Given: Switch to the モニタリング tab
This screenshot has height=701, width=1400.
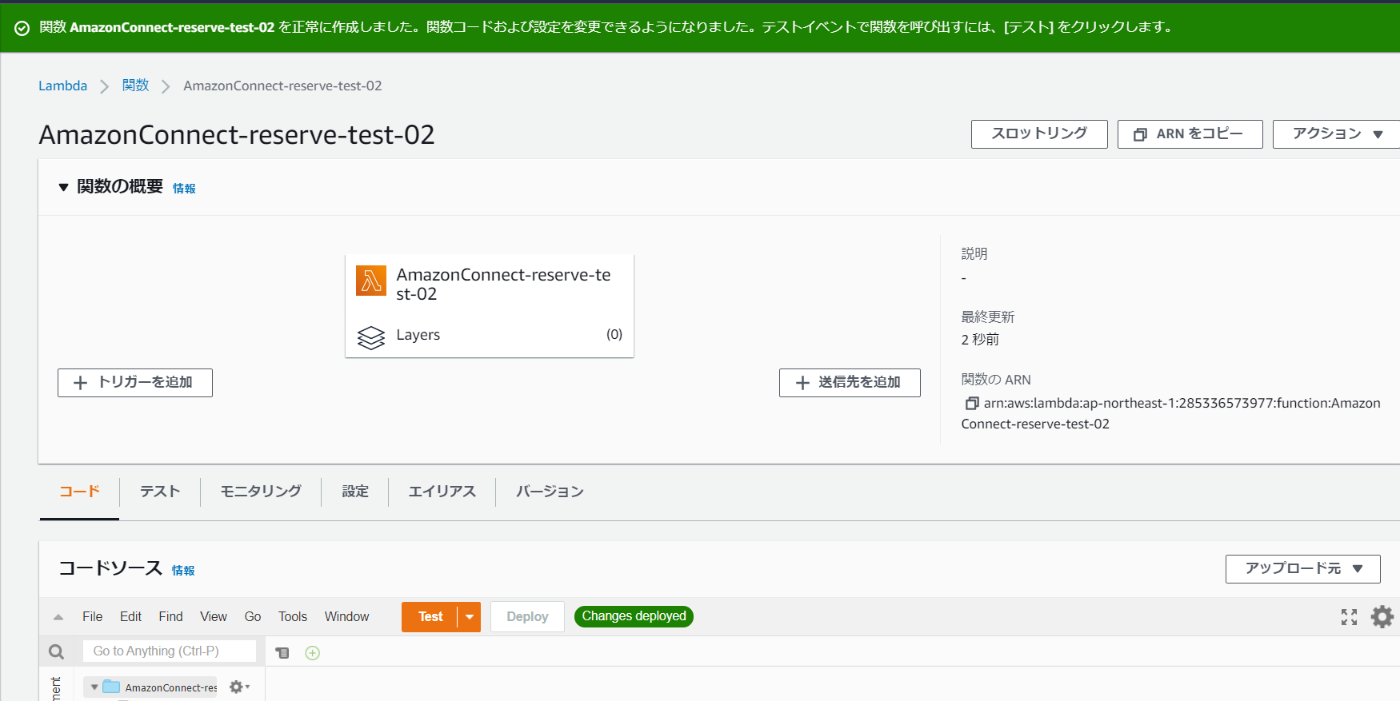Looking at the screenshot, I should (x=261, y=491).
